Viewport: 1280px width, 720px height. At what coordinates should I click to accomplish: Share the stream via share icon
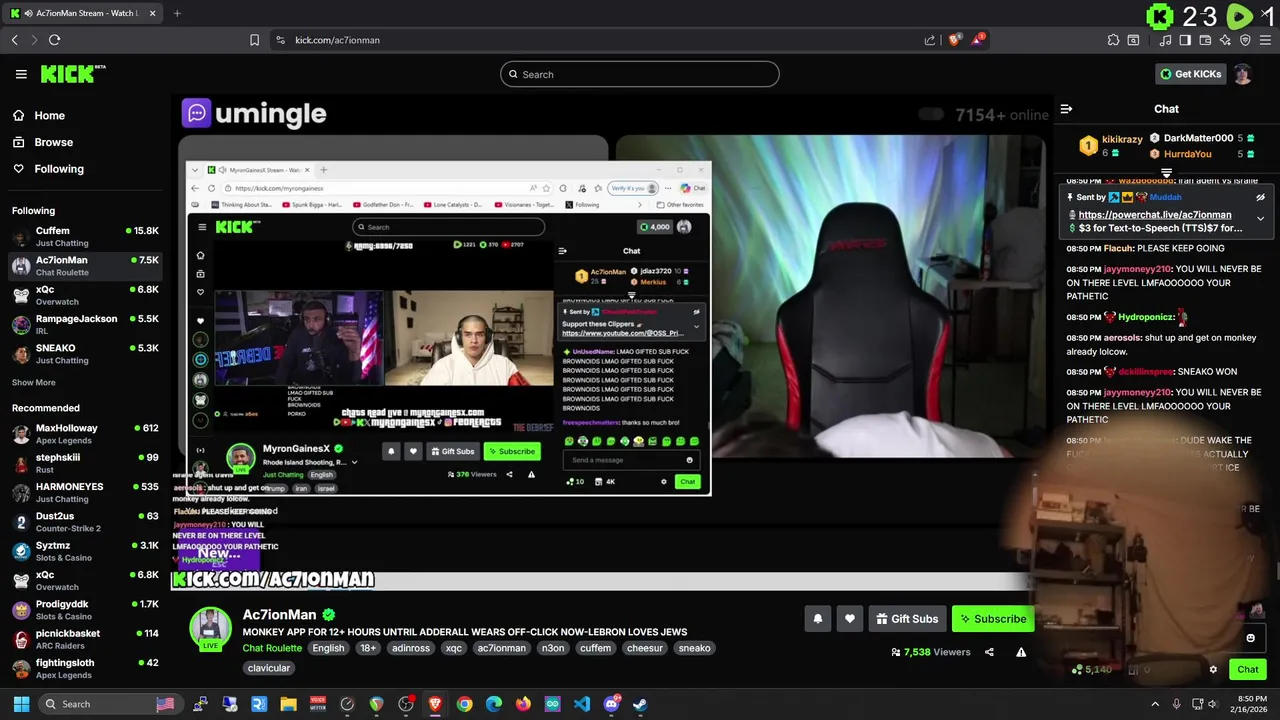click(x=989, y=652)
